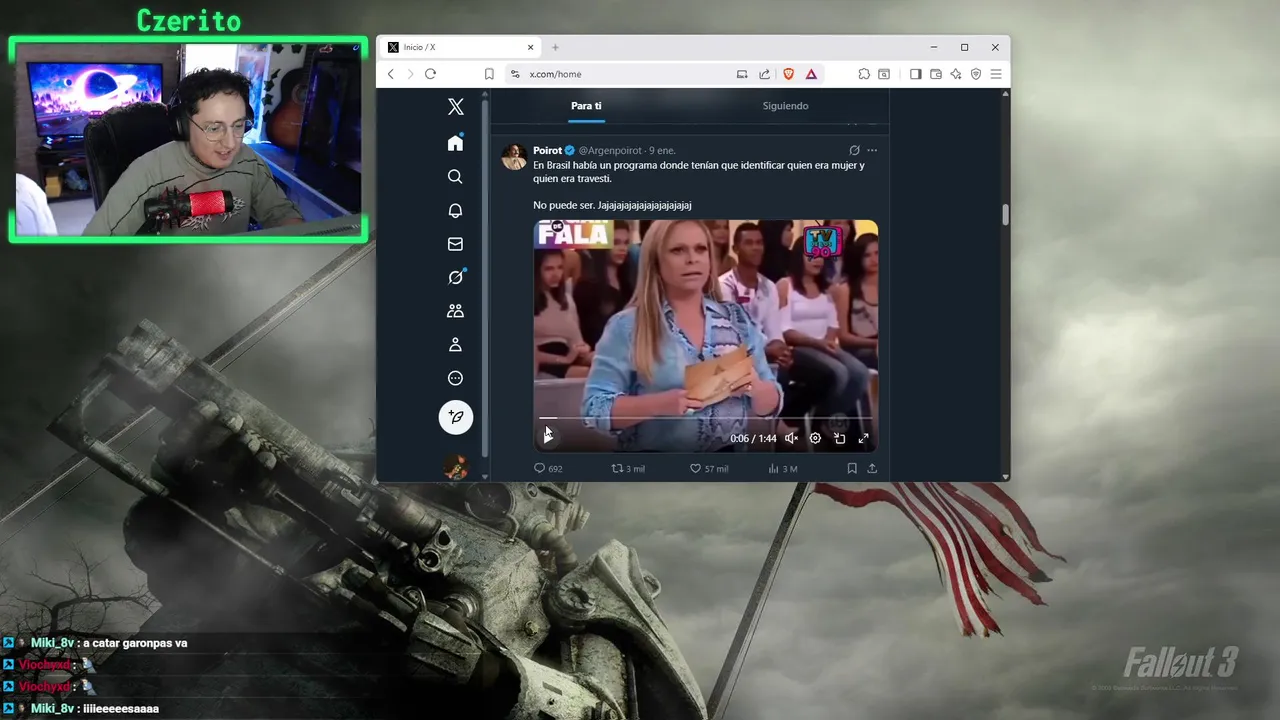Open Brave Rewards triangle icon
Viewport: 1280px width, 720px height.
(x=811, y=74)
